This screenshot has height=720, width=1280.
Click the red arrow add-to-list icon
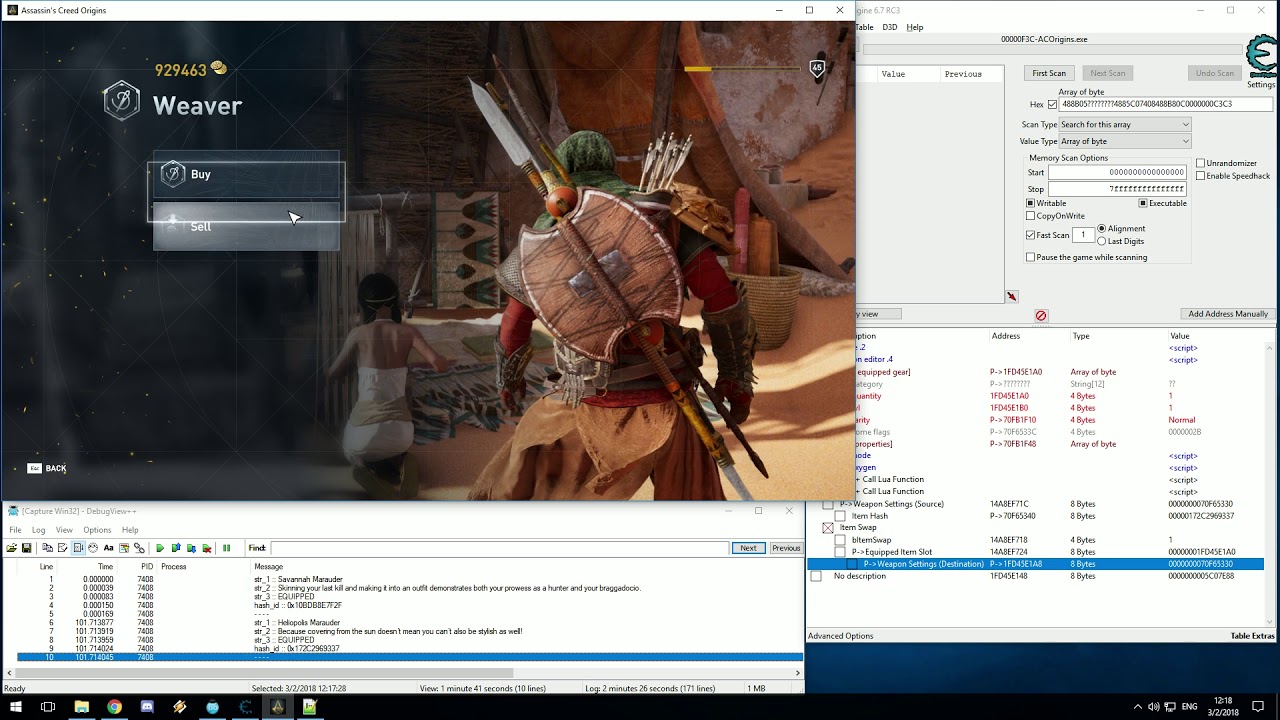(x=1012, y=296)
